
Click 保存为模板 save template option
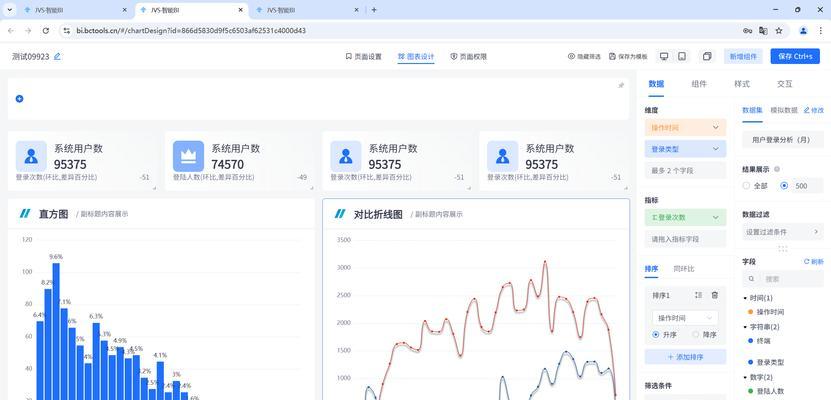(x=628, y=56)
